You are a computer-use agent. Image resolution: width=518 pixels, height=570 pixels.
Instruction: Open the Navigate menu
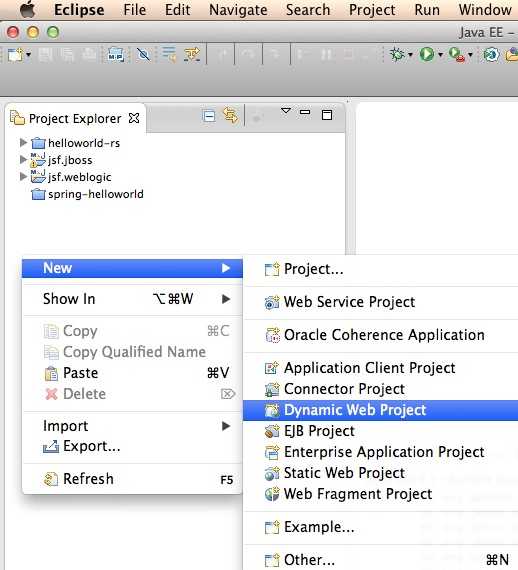(238, 10)
